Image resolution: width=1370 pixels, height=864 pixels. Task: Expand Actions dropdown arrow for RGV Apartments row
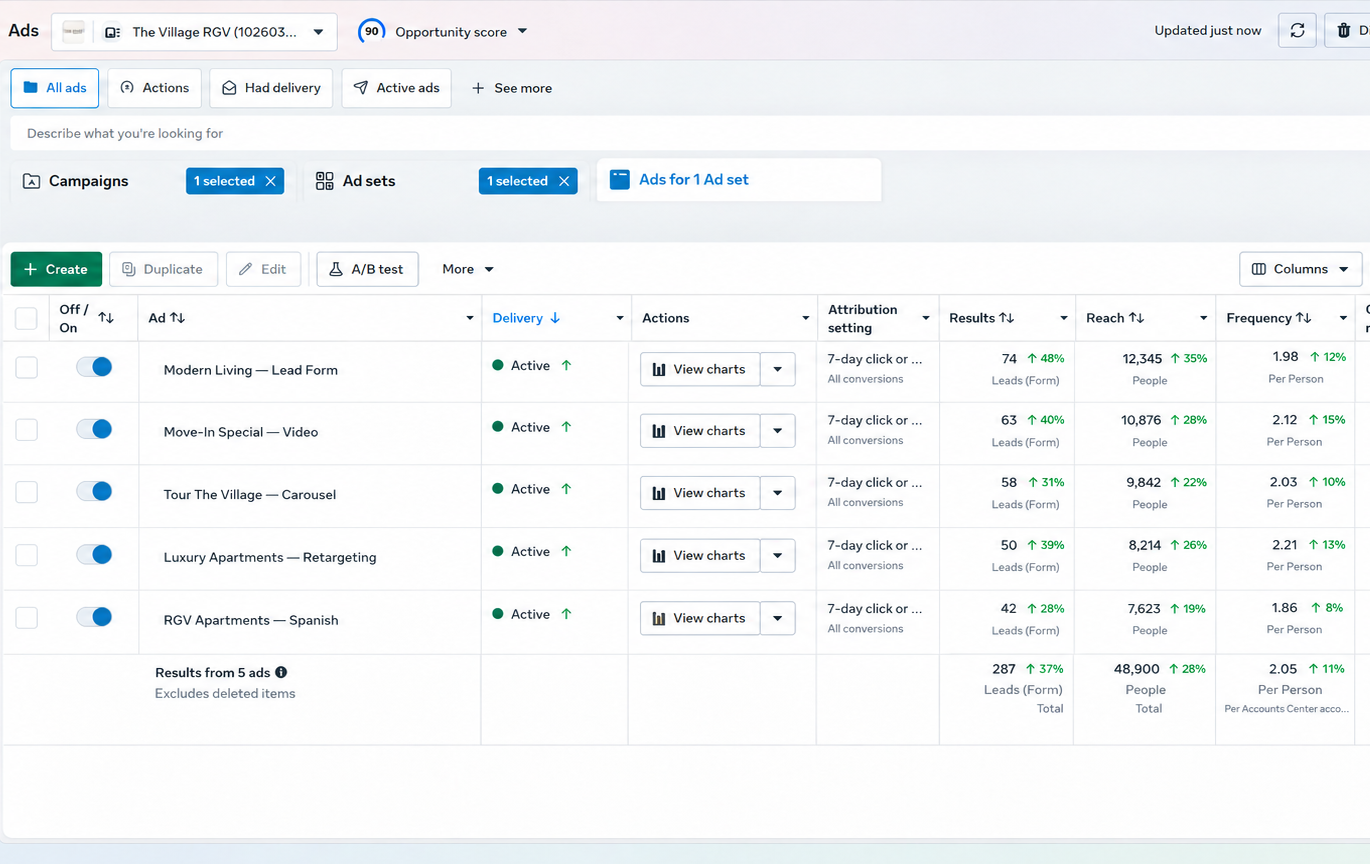778,618
